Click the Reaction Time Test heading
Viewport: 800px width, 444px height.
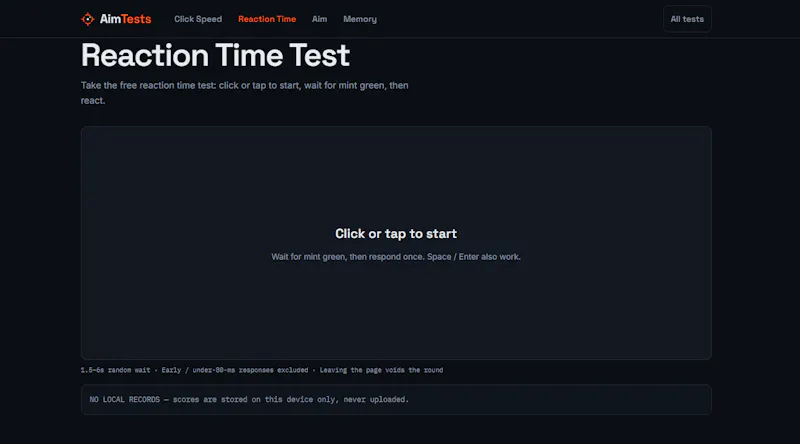coord(215,55)
